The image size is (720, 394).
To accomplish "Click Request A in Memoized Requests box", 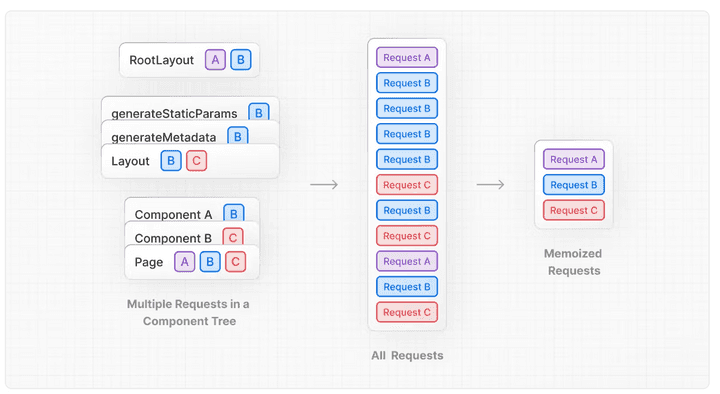I will 574,159.
